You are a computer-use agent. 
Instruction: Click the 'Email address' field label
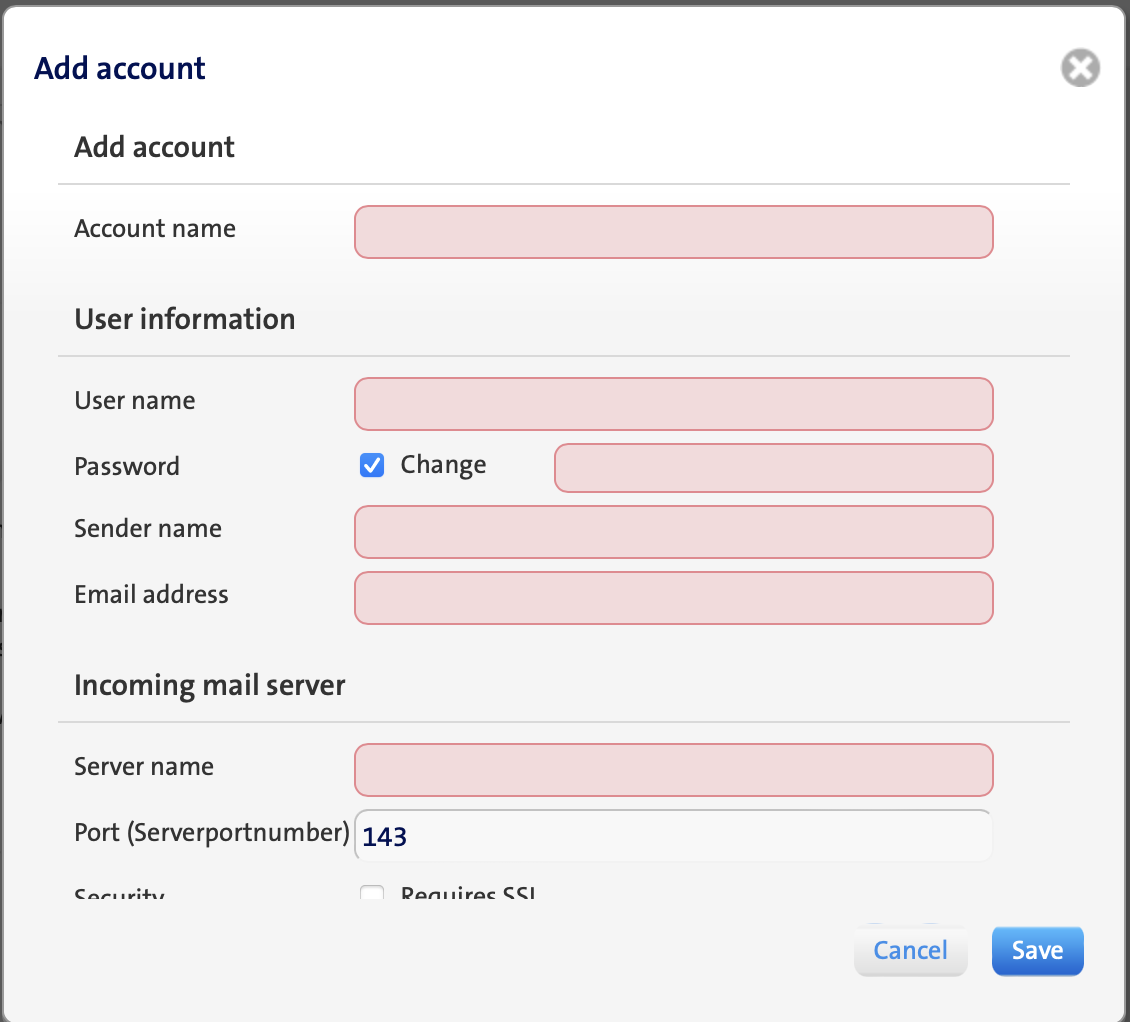pos(151,595)
